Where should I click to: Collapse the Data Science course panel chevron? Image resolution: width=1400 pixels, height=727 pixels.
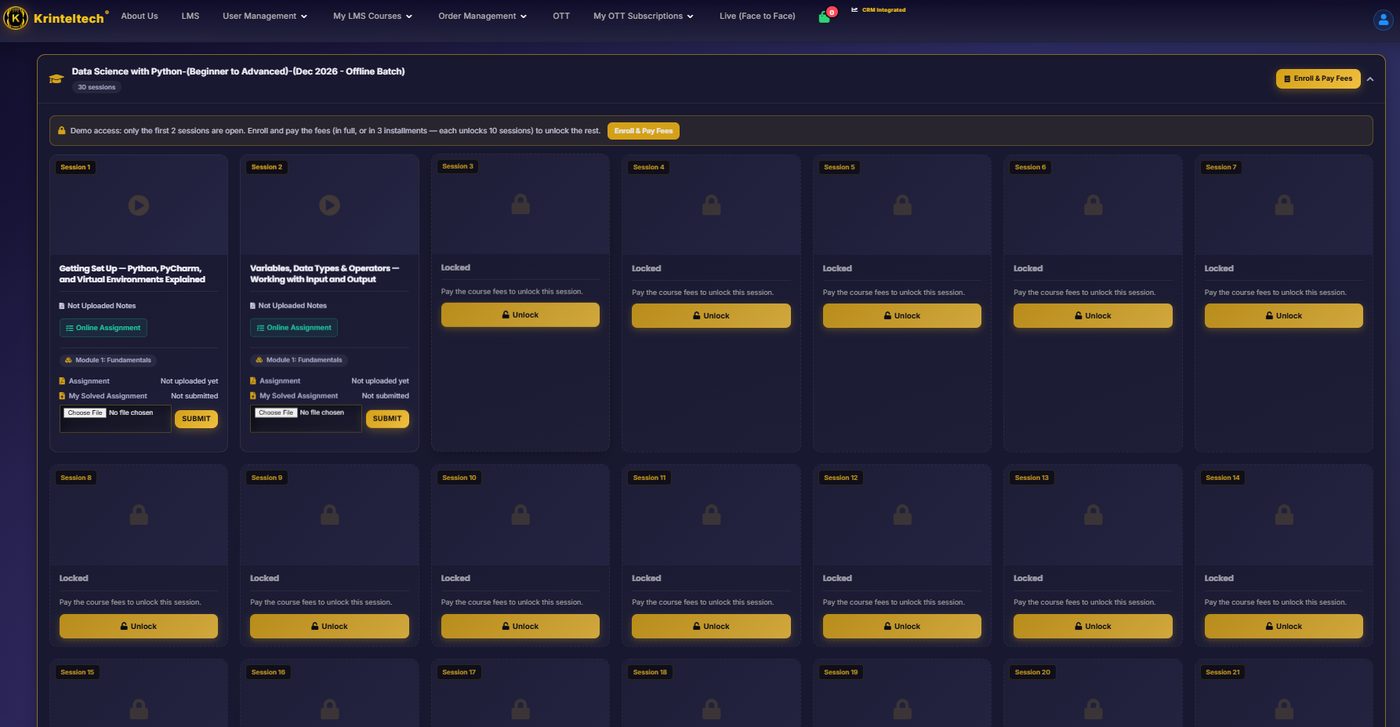[x=1370, y=79]
